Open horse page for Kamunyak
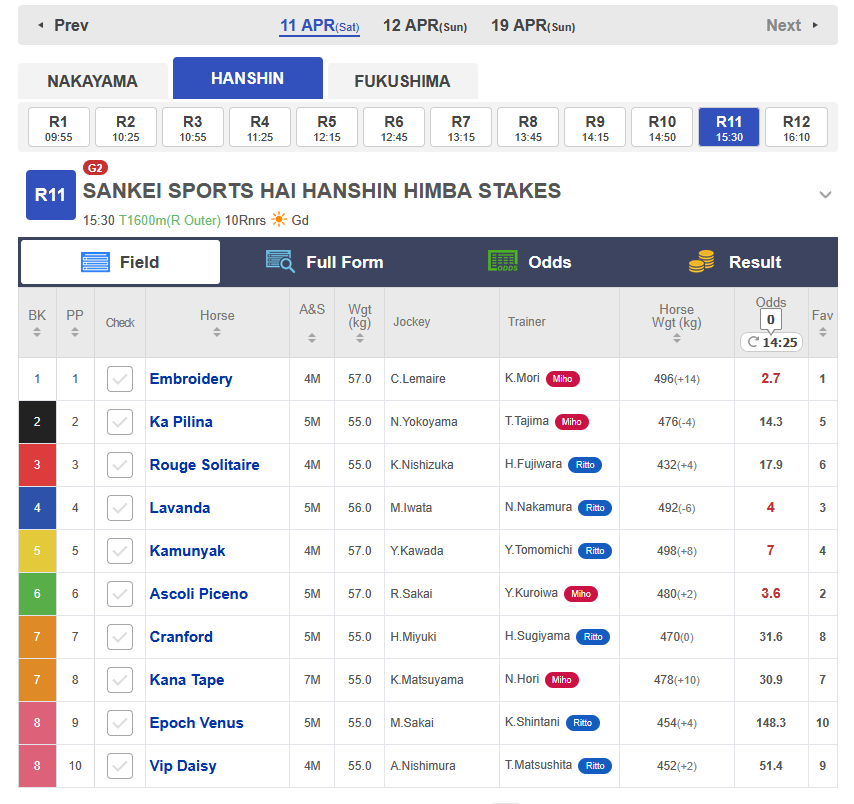 pyautogui.click(x=187, y=551)
